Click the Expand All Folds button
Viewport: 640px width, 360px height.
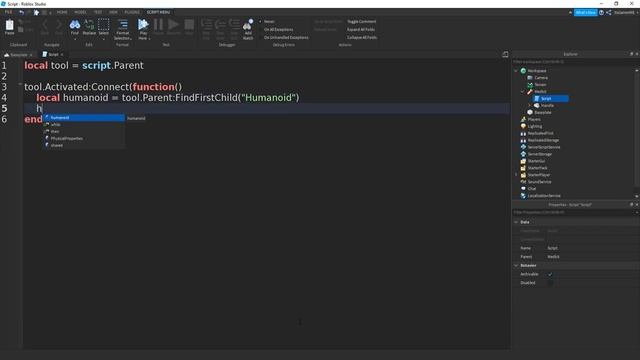(x=361, y=29)
